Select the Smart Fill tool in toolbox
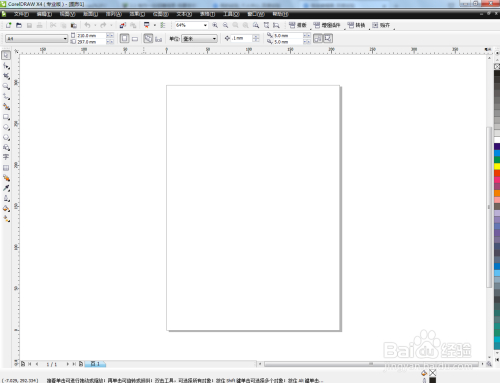 coord(6,107)
